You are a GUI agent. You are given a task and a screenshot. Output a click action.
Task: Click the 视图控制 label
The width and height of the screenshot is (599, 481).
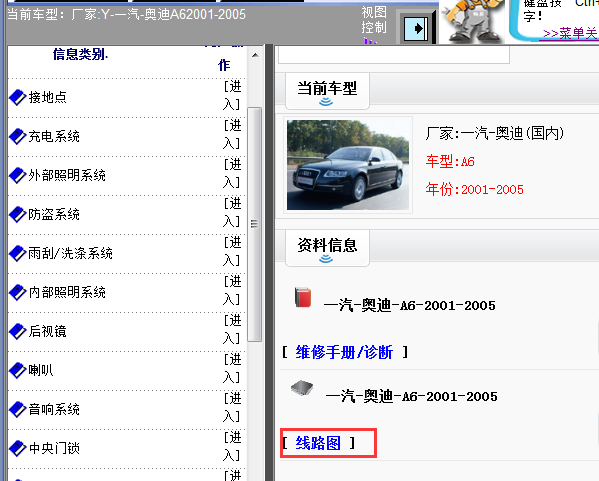tap(374, 20)
